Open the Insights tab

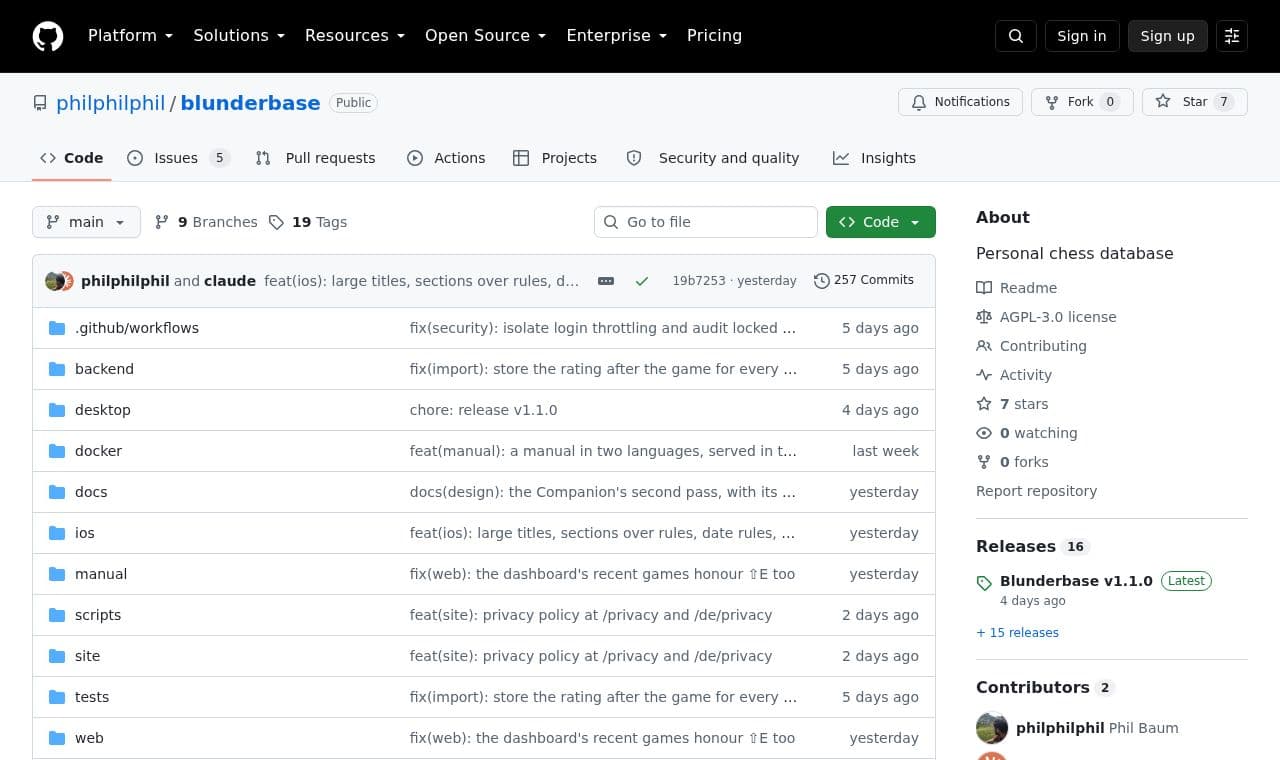coord(874,158)
